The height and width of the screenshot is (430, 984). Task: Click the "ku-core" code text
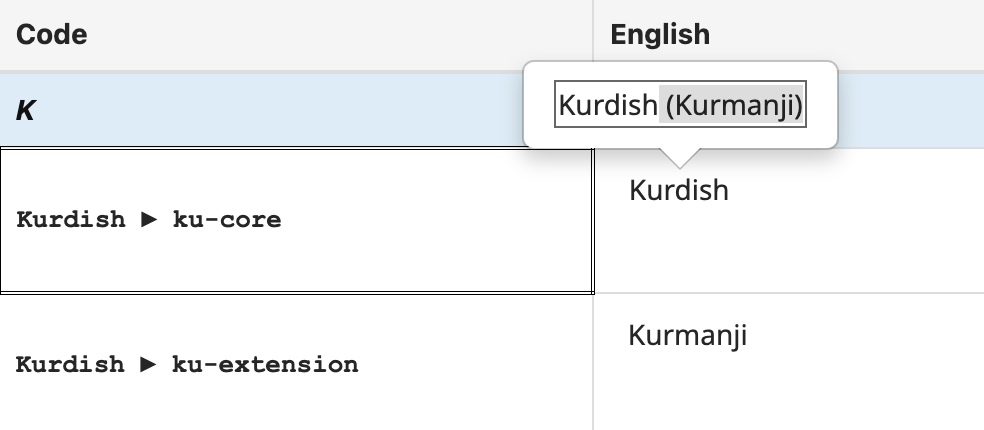coord(227,220)
